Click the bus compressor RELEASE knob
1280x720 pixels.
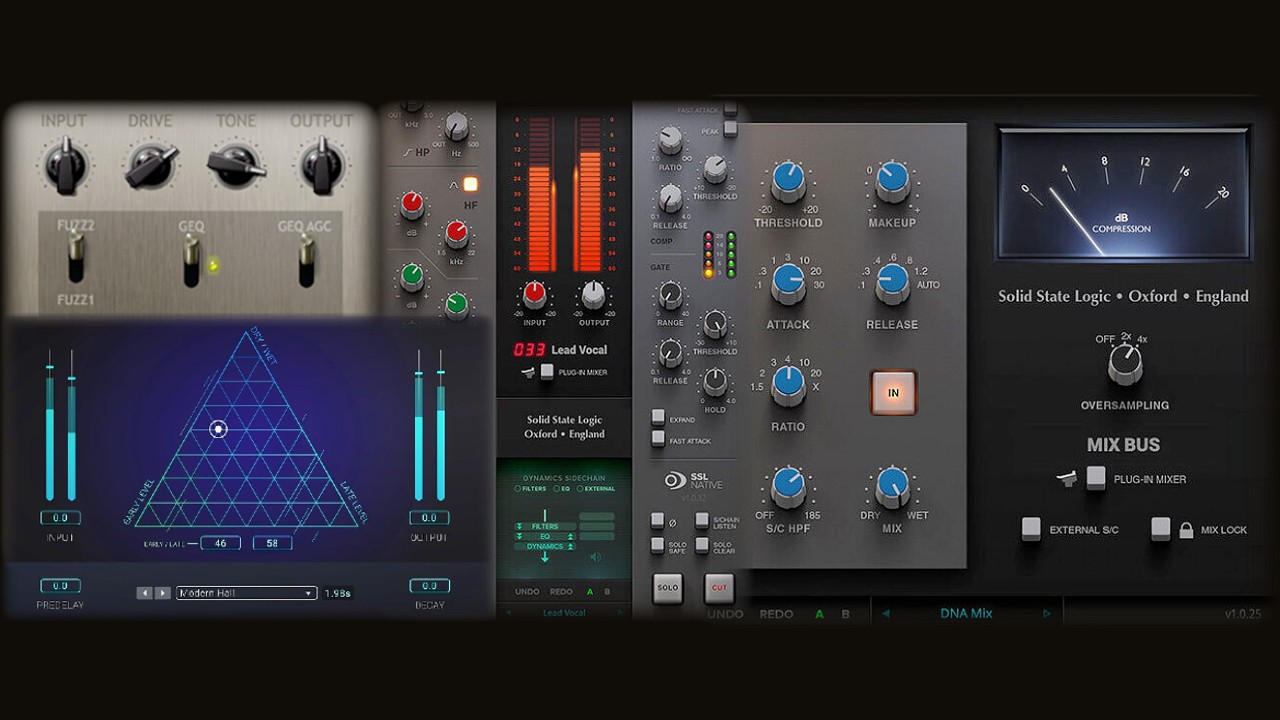892,284
